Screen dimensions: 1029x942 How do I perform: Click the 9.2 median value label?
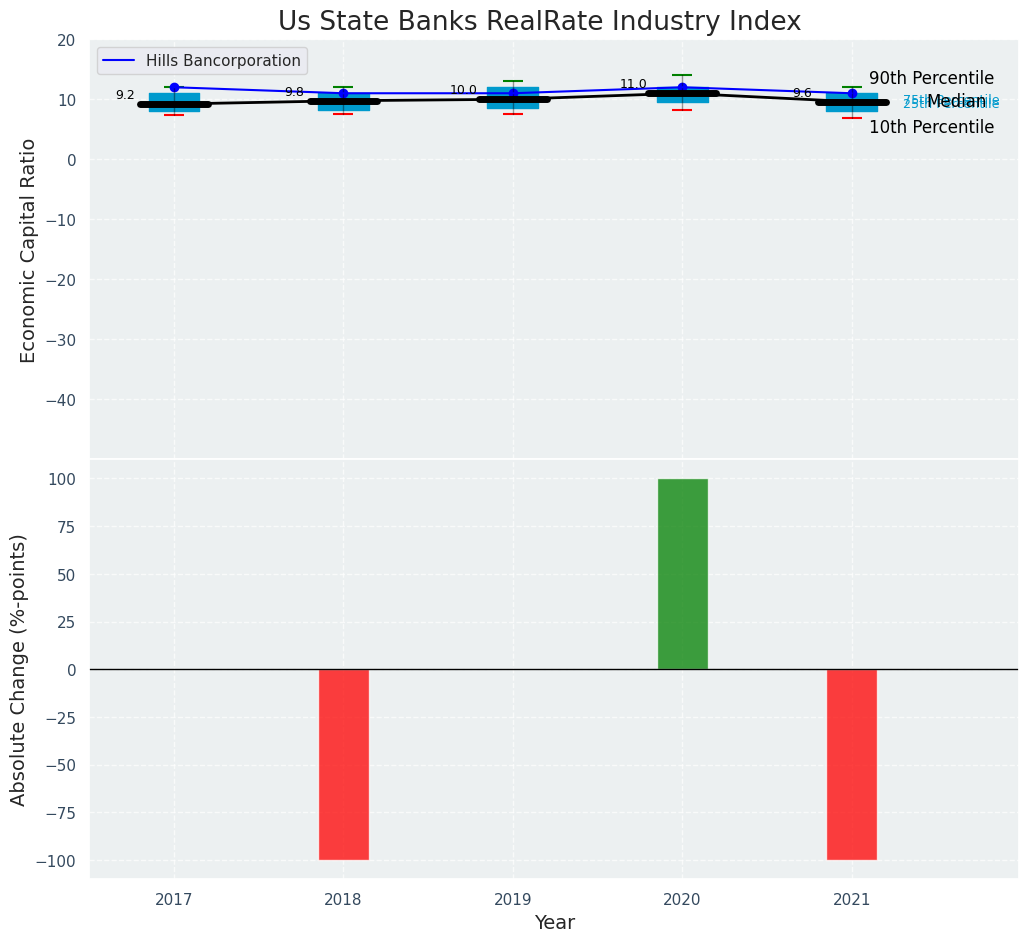[x=125, y=95]
